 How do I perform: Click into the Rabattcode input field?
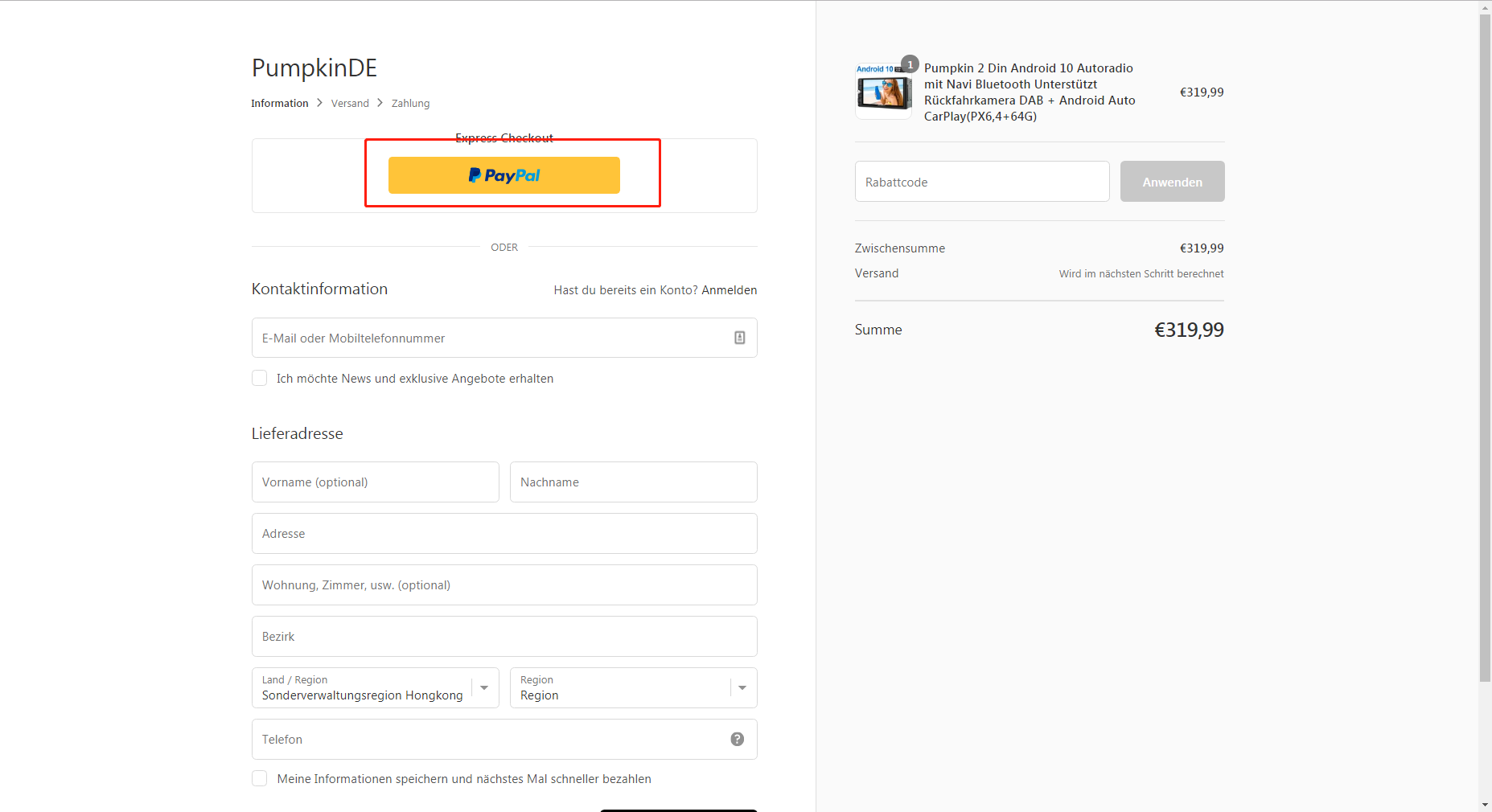pos(981,181)
